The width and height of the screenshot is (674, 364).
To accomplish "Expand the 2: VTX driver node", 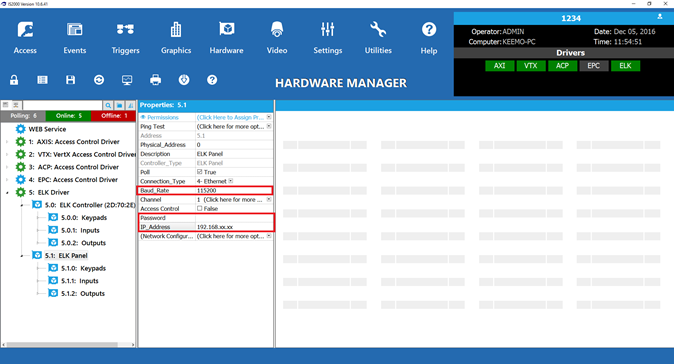I will (x=7, y=154).
